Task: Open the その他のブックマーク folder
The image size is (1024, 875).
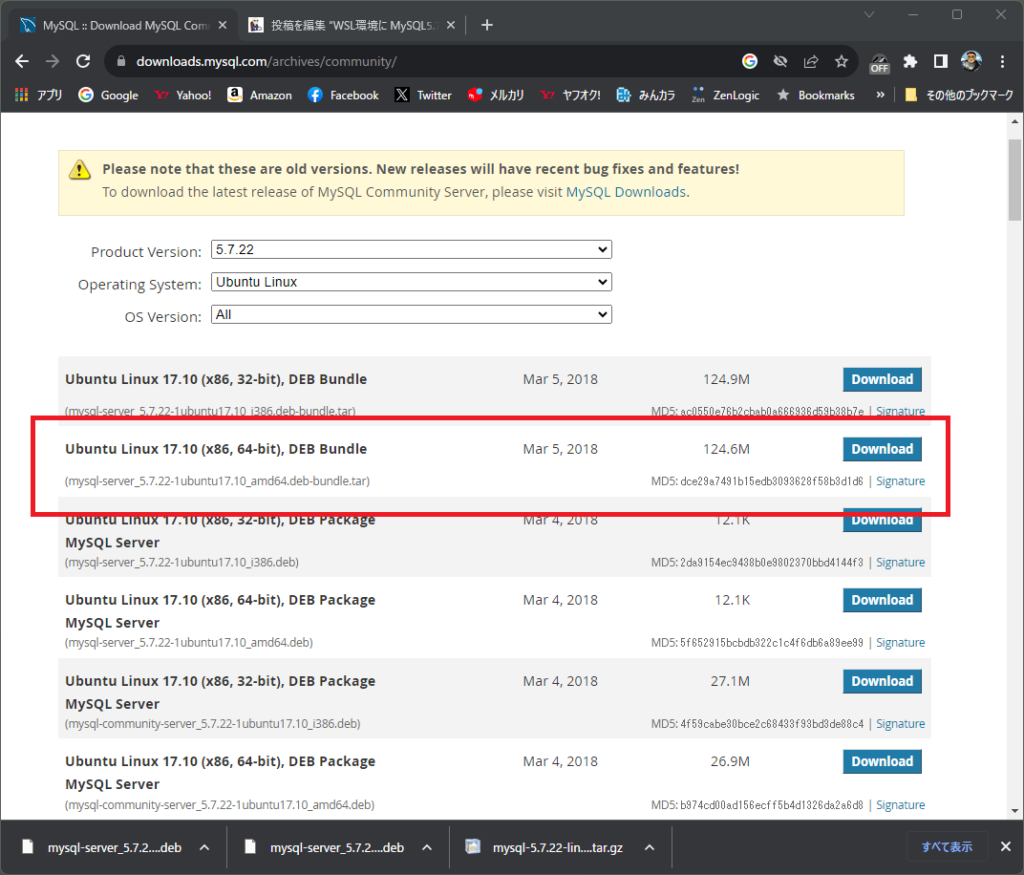Action: coord(959,95)
